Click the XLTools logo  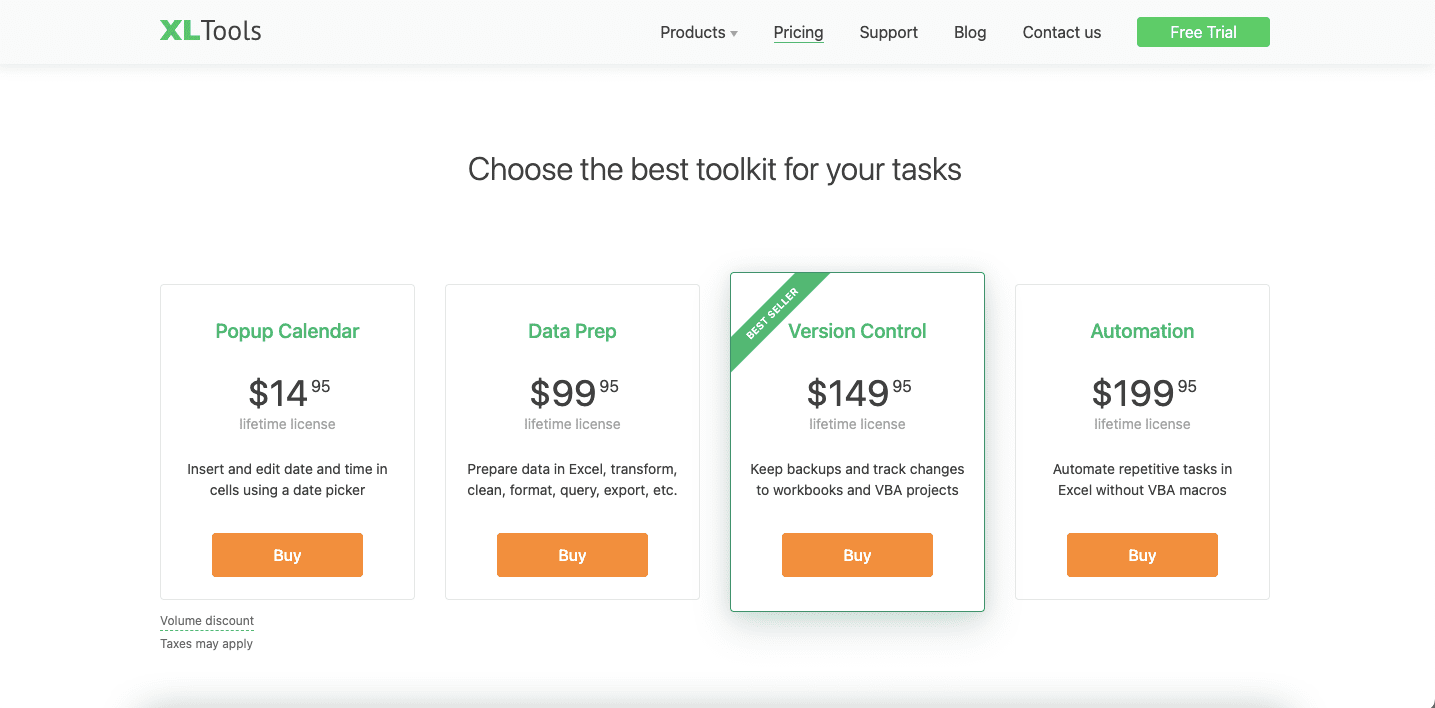pos(211,31)
